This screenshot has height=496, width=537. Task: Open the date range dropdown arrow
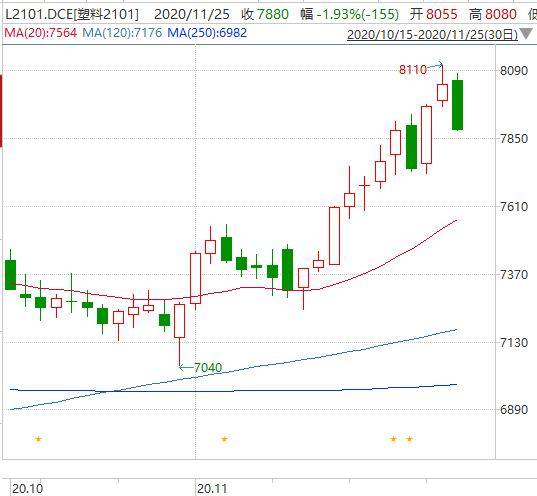(x=526, y=34)
